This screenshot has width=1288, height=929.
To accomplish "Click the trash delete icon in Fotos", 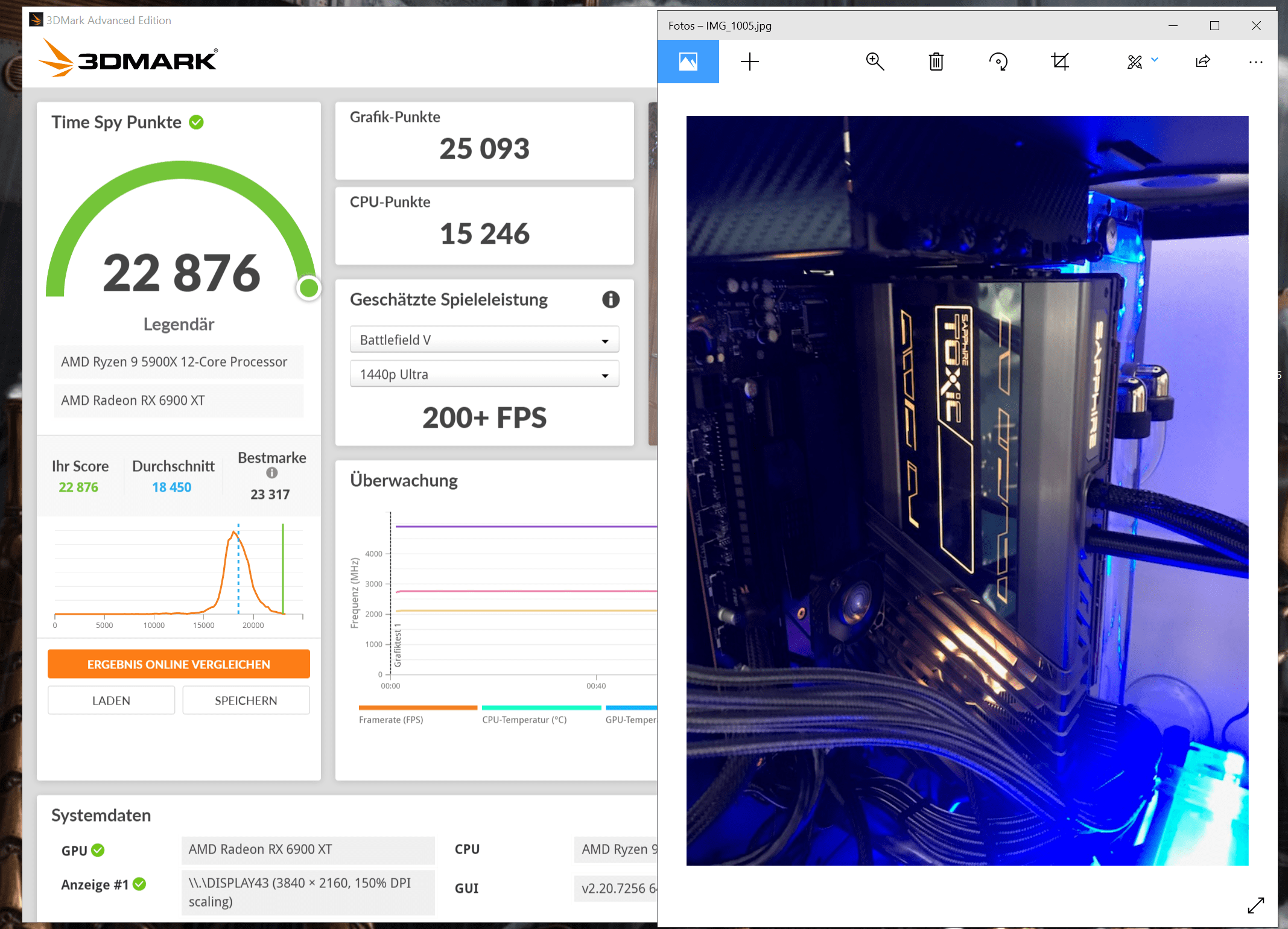I will [x=936, y=62].
